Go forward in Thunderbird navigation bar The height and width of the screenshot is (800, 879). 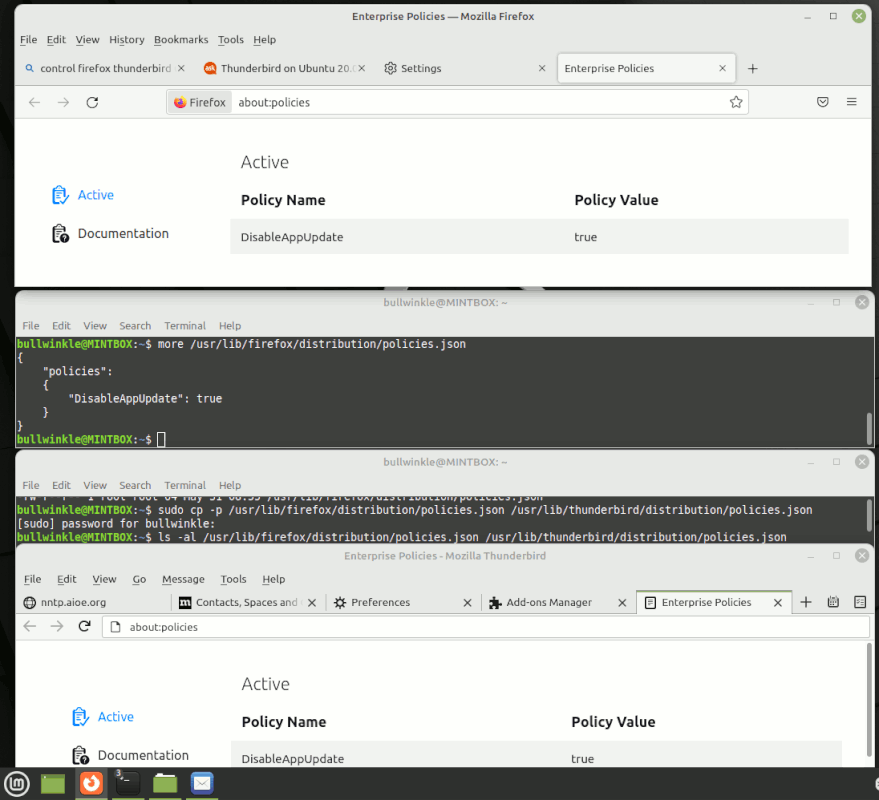(x=57, y=626)
